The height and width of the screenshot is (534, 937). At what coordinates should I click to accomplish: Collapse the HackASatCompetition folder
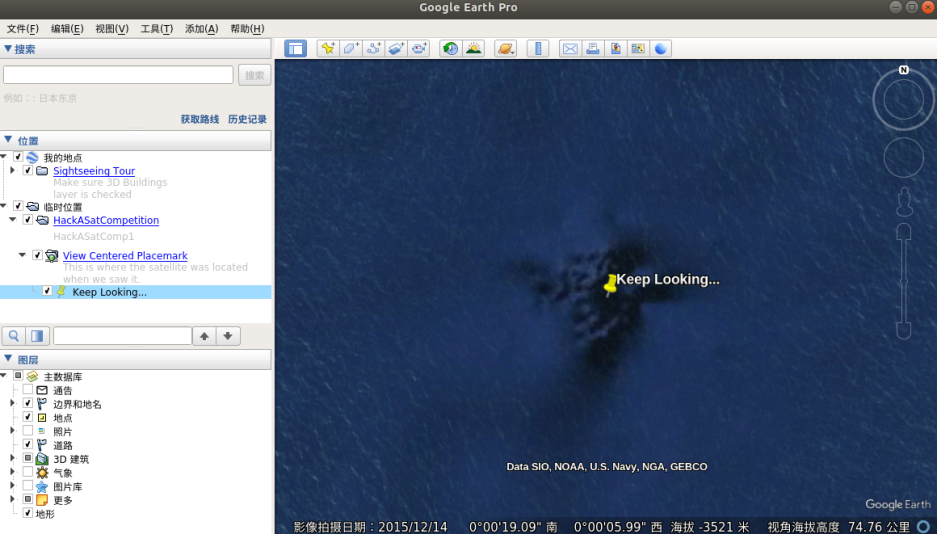coord(12,220)
